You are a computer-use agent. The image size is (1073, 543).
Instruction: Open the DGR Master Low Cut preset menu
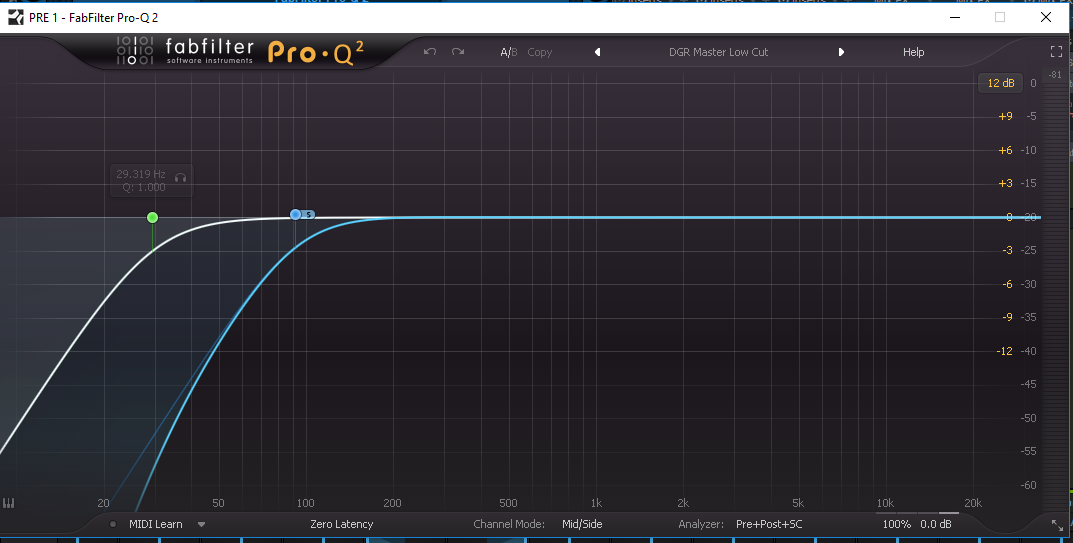[x=719, y=52]
